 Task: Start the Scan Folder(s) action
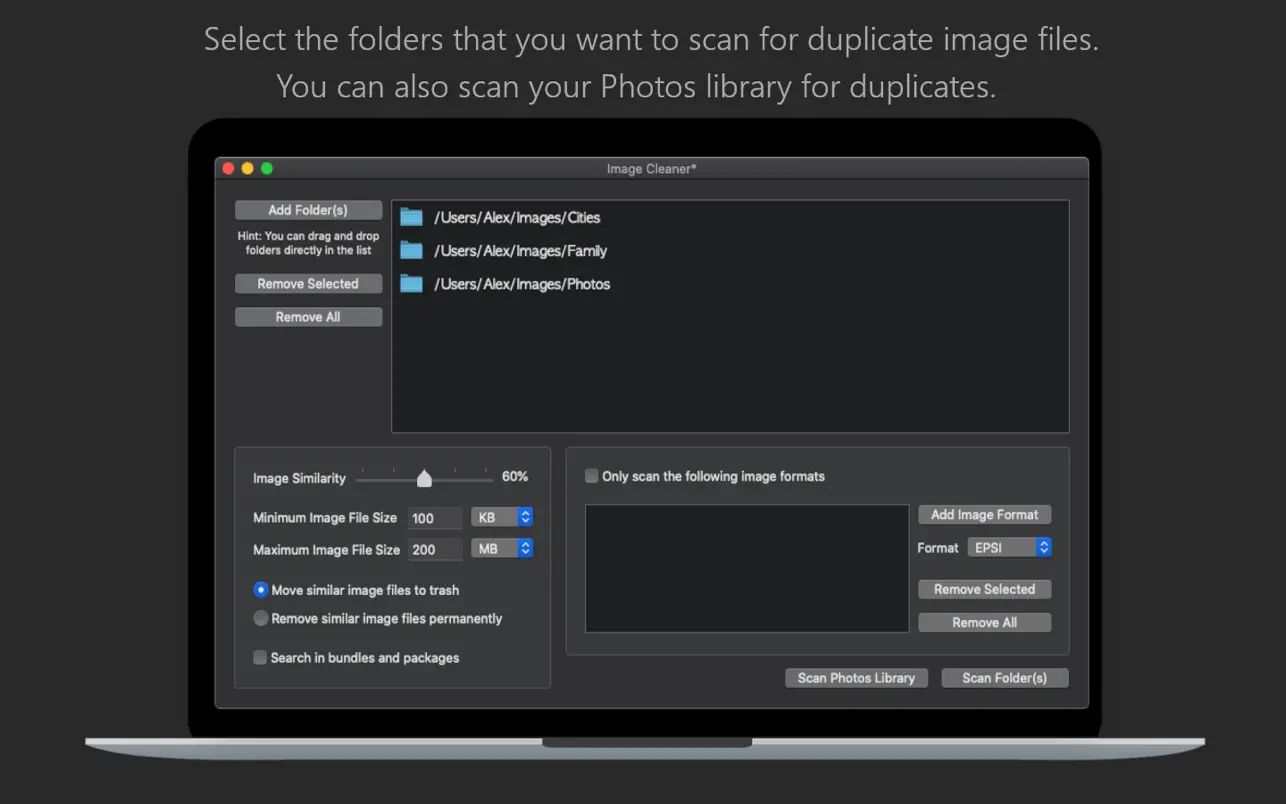coord(1004,677)
